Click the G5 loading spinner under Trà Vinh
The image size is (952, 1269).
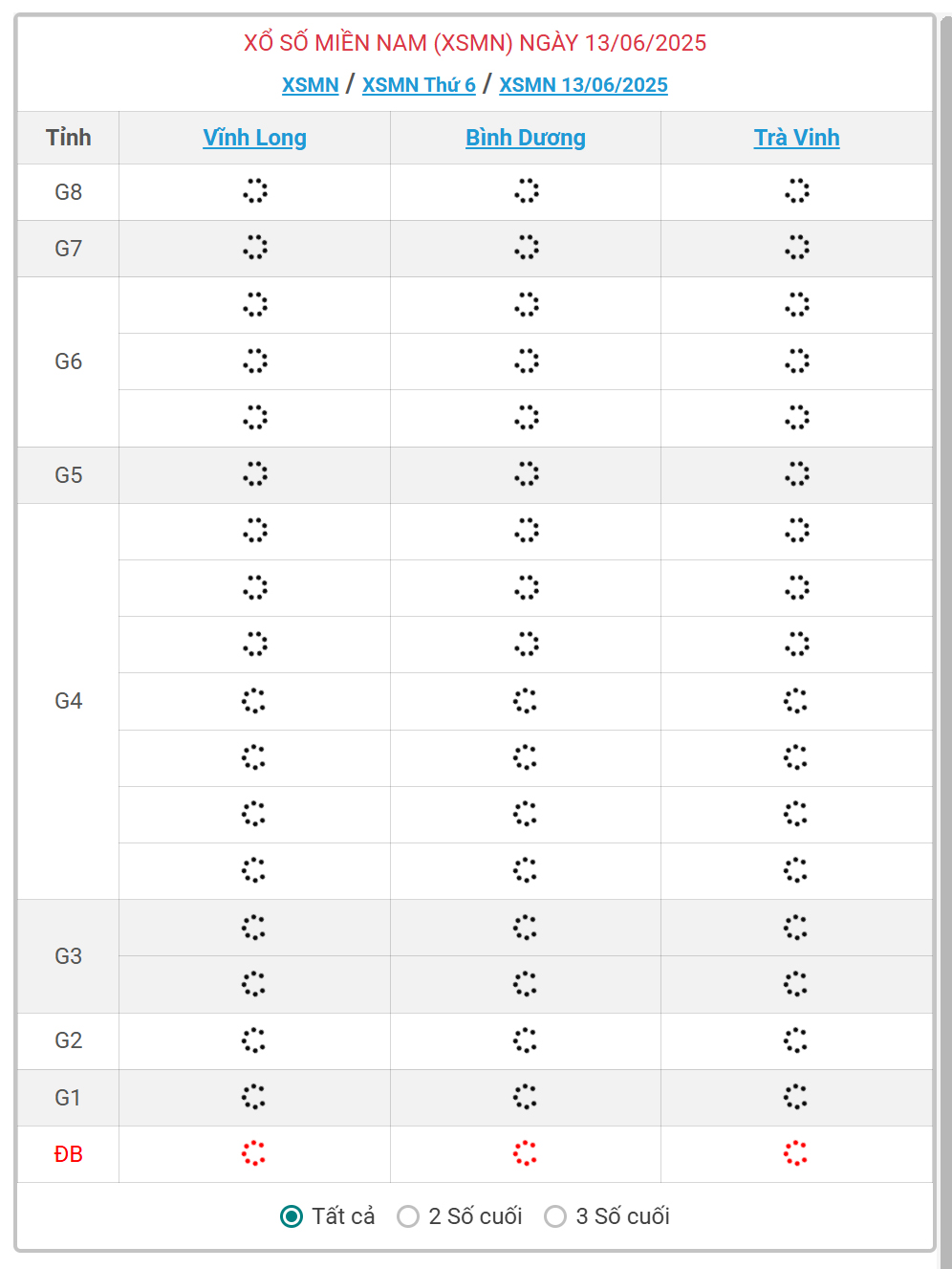point(796,474)
